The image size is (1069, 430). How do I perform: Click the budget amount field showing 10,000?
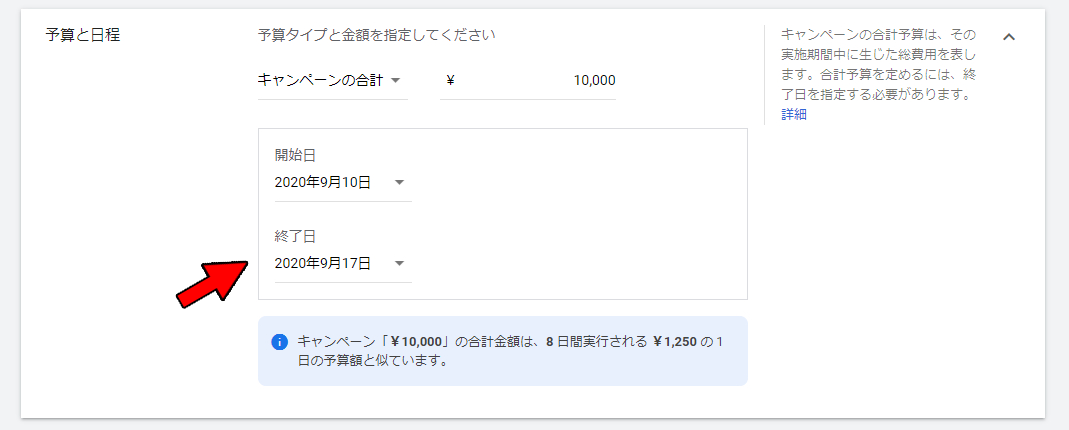(540, 80)
